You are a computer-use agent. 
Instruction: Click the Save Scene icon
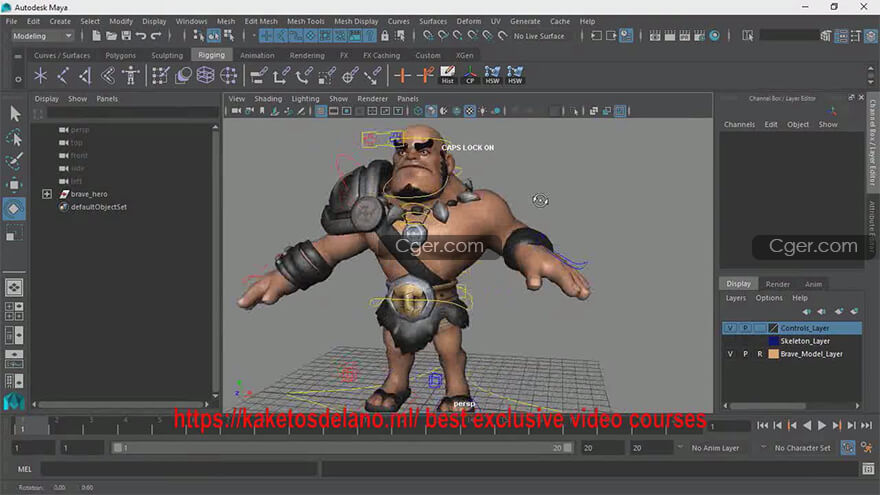(x=126, y=36)
